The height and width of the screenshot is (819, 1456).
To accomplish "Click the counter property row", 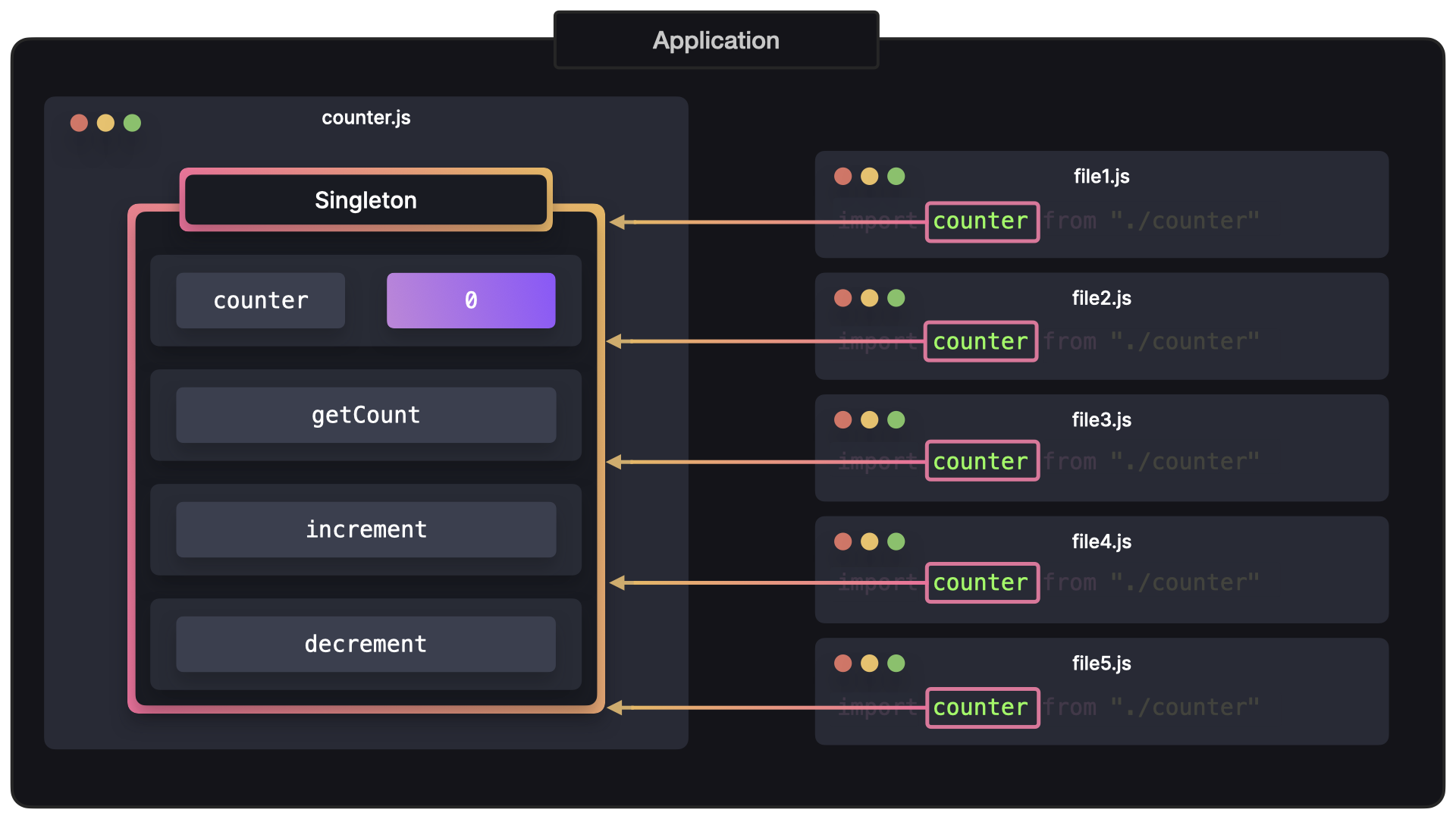I will point(365,300).
